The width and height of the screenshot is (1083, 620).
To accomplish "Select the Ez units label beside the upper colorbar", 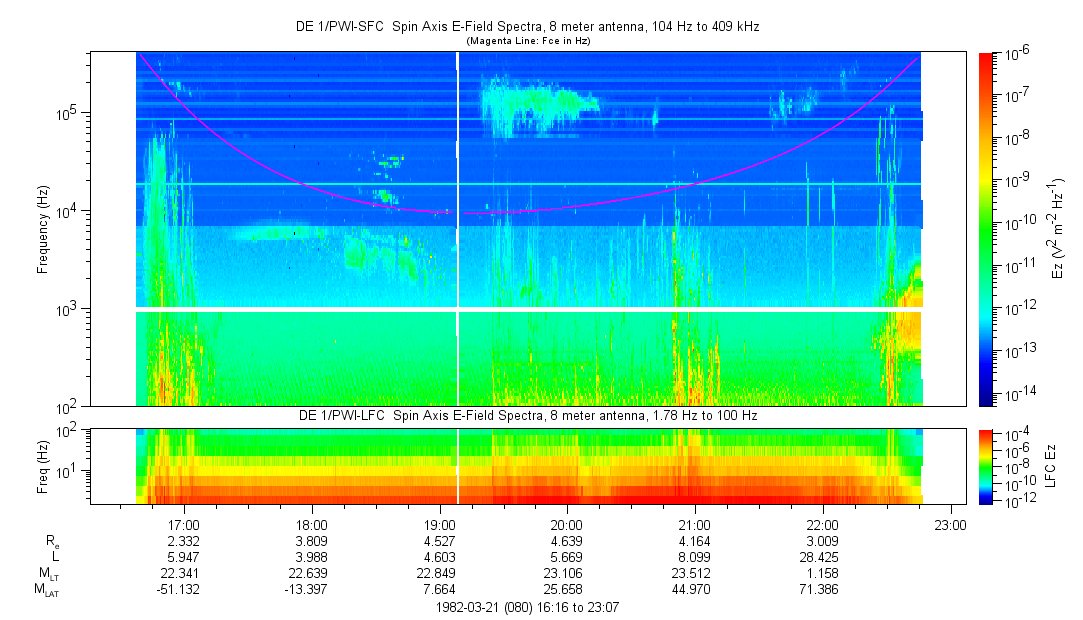I will click(1059, 229).
